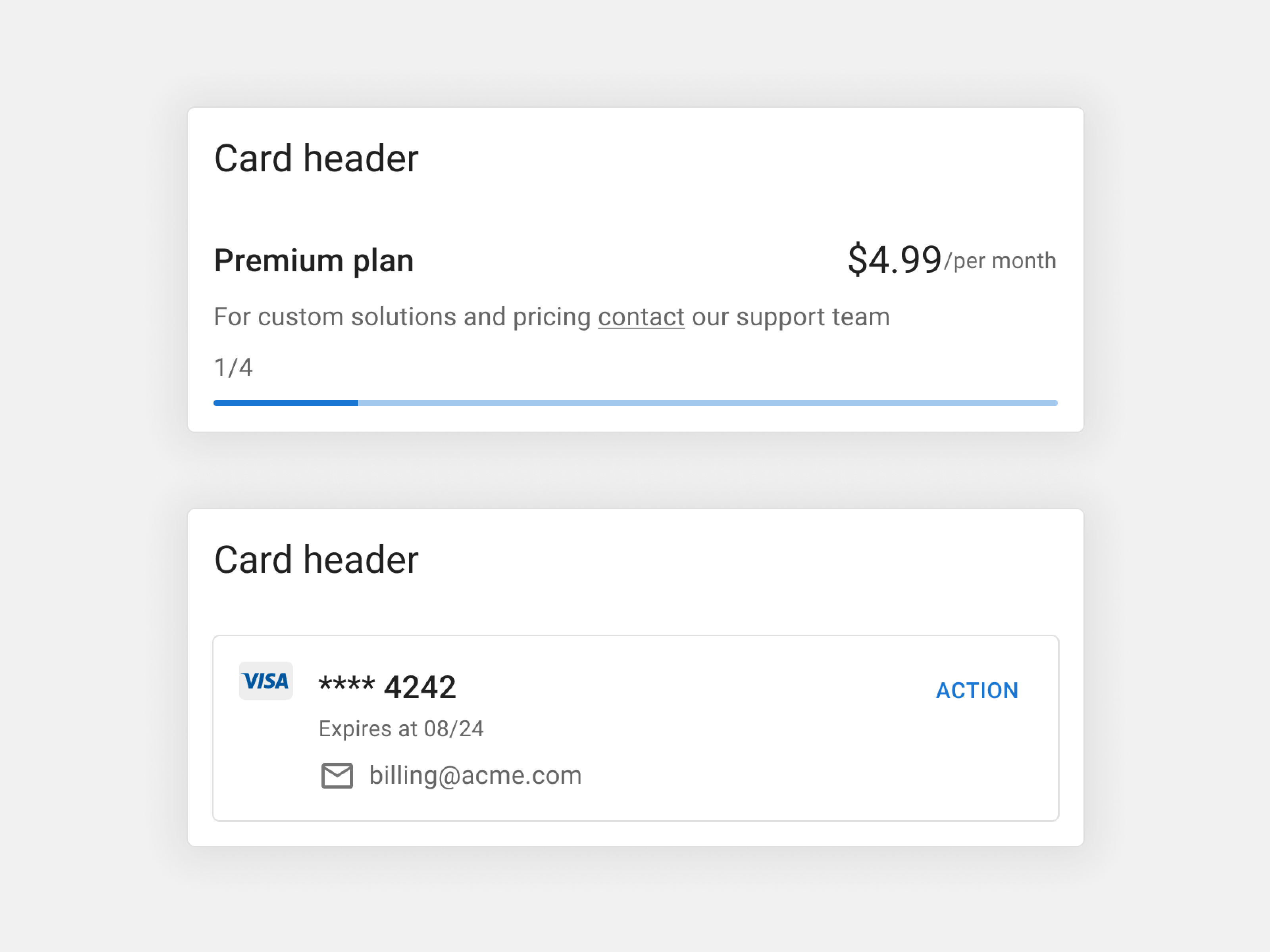Screen dimensions: 1270x952
Task: Click the Expires at 08/24 text
Action: point(401,729)
